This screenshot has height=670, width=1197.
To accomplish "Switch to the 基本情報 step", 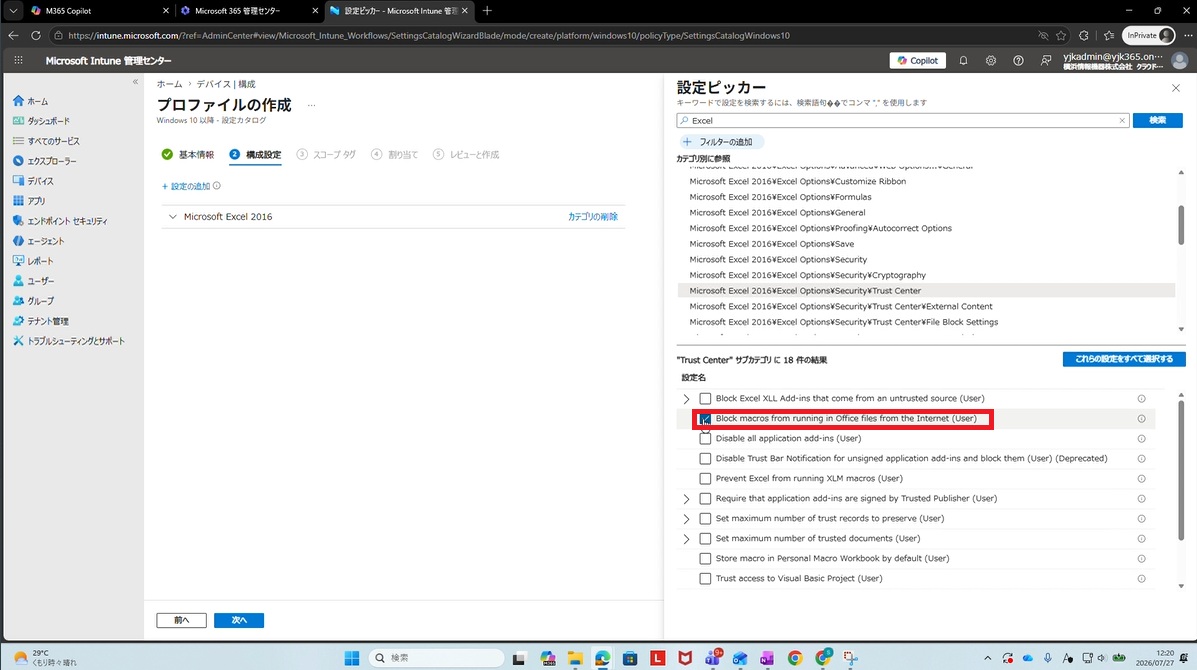I will pyautogui.click(x=188, y=154).
